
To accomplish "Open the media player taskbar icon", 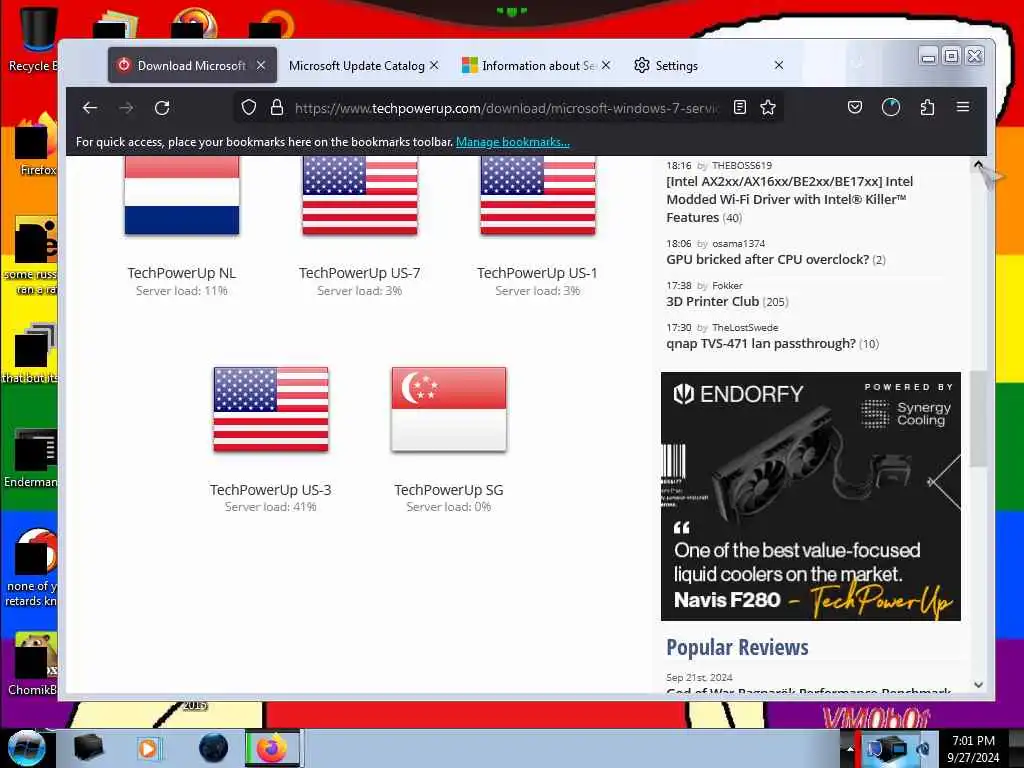I will coord(149,748).
